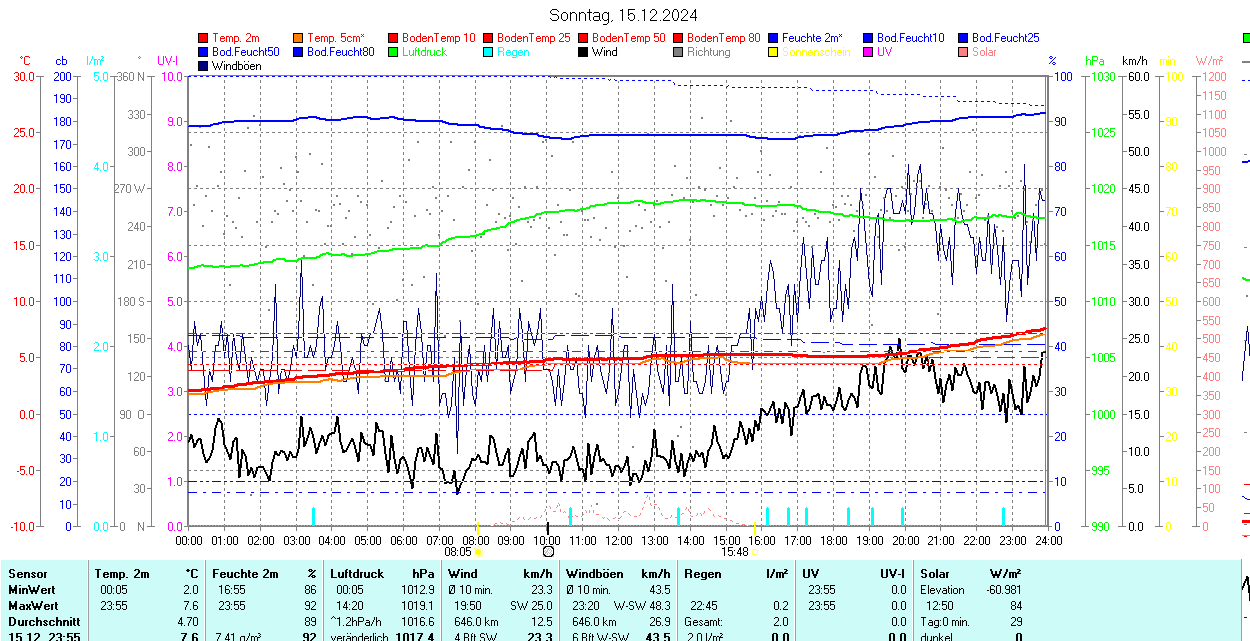Click the magenta UV legend marker

pyautogui.click(x=869, y=52)
